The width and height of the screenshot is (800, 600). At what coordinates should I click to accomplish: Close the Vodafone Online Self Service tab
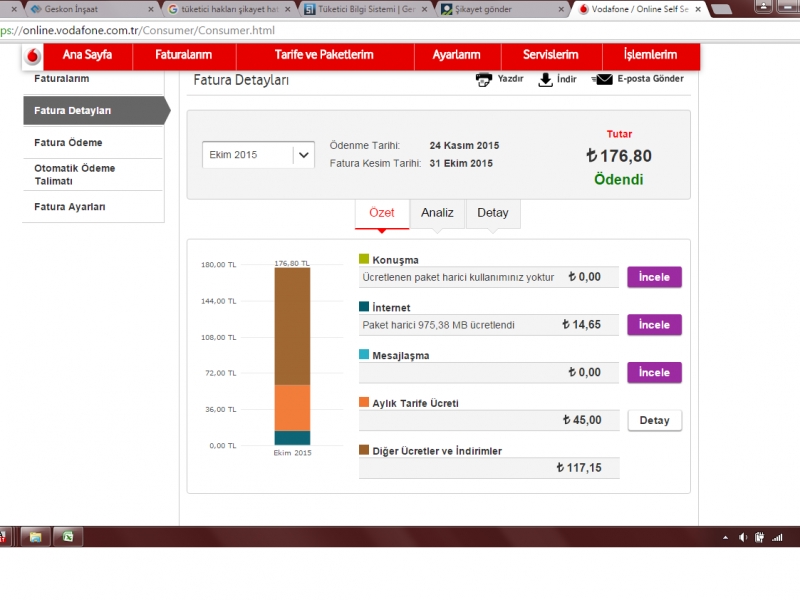[x=698, y=9]
